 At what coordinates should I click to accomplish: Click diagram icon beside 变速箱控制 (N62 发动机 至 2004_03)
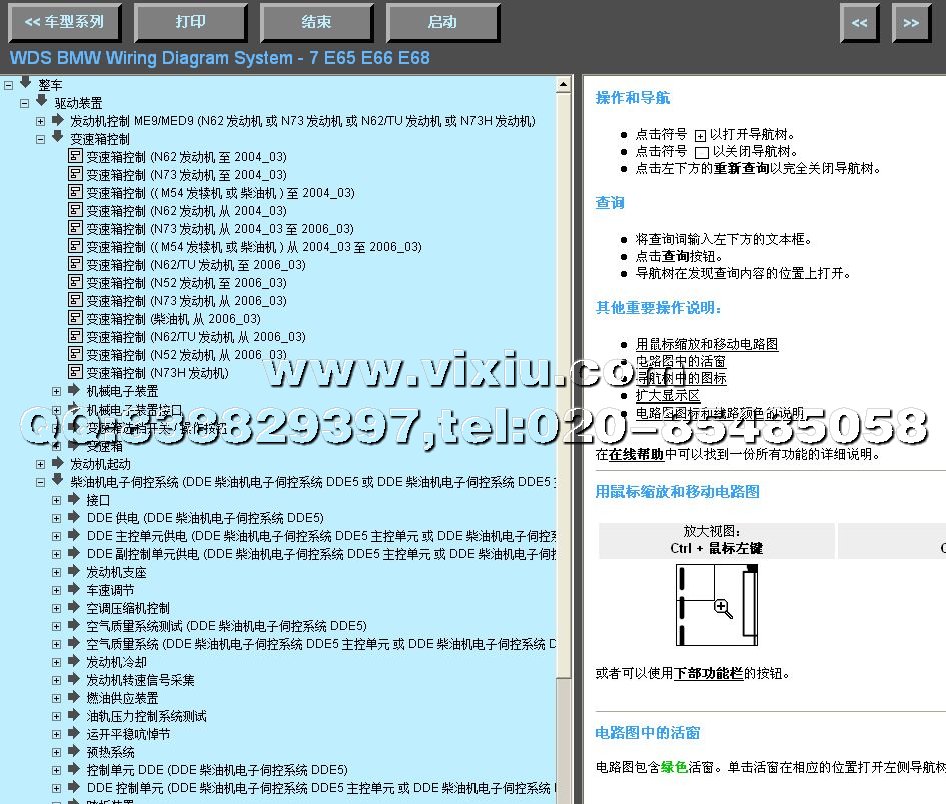[75, 157]
